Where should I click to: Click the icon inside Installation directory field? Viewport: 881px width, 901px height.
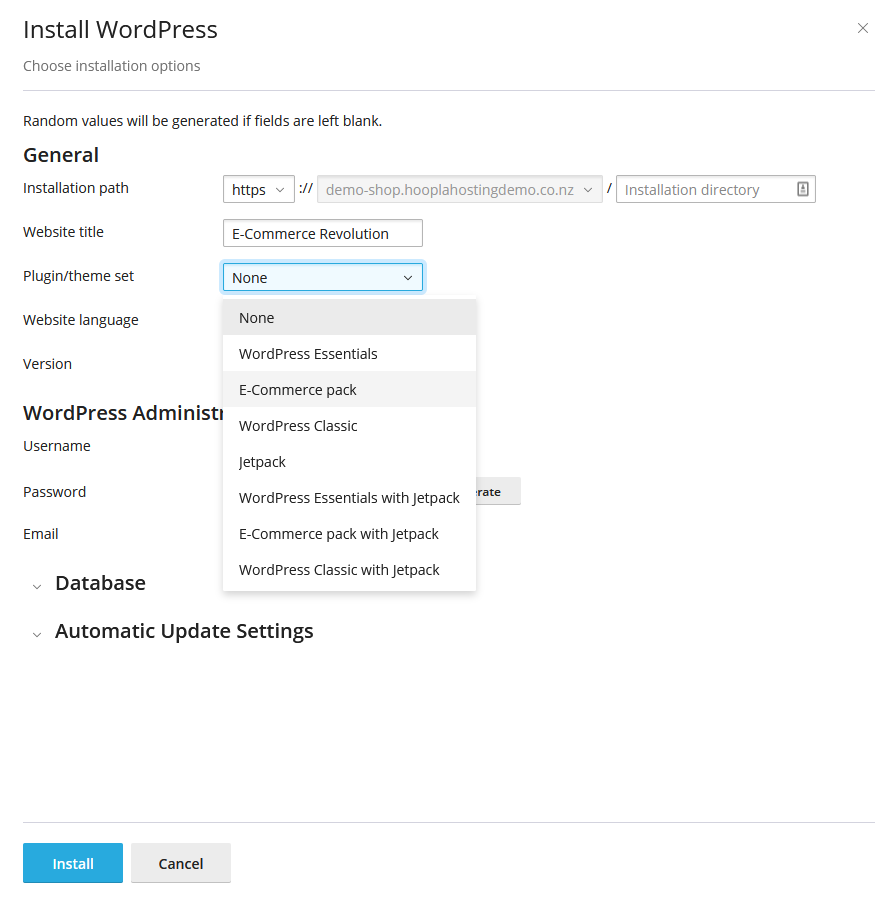802,189
